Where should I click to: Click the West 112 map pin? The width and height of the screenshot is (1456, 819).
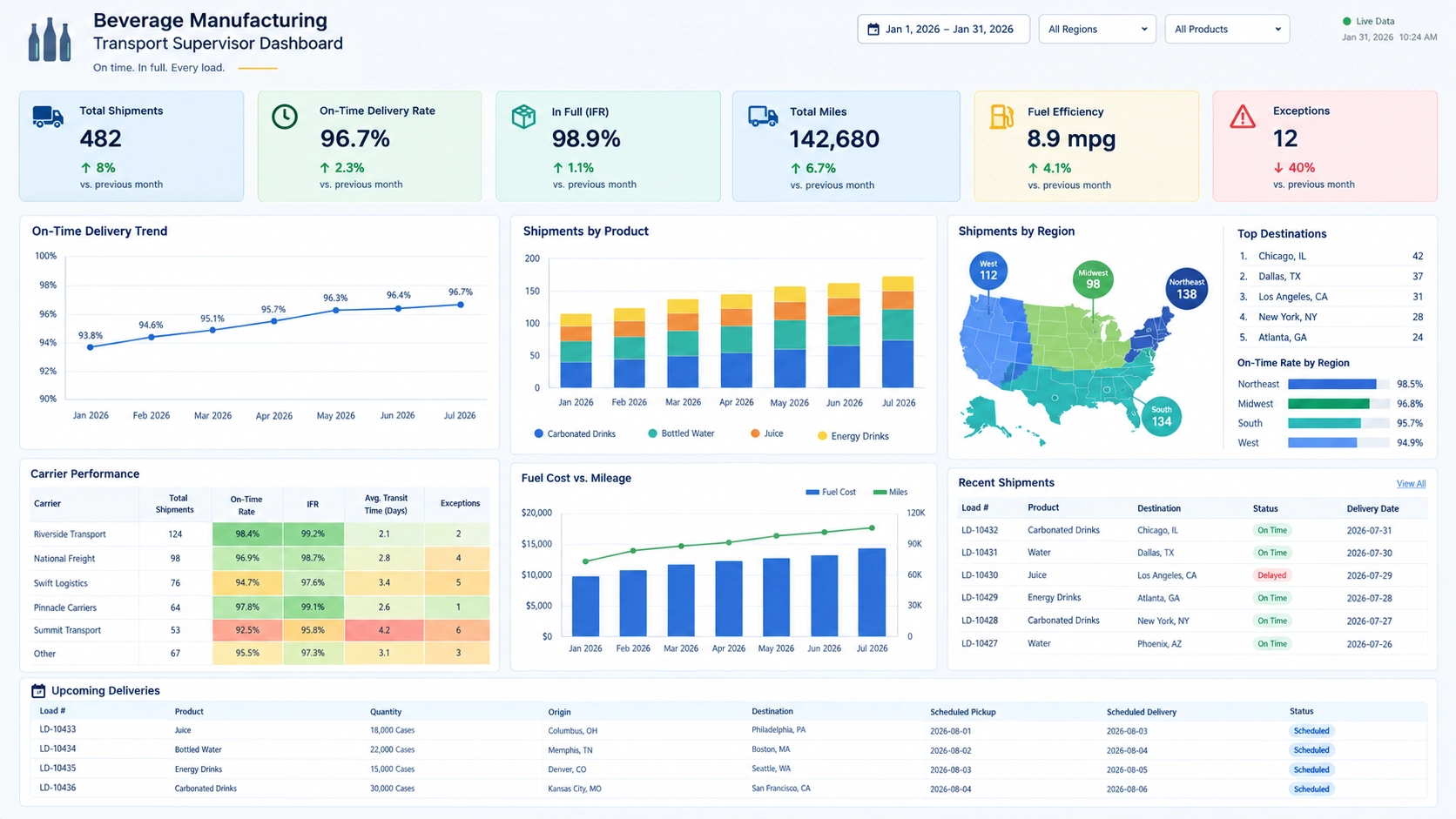(988, 271)
